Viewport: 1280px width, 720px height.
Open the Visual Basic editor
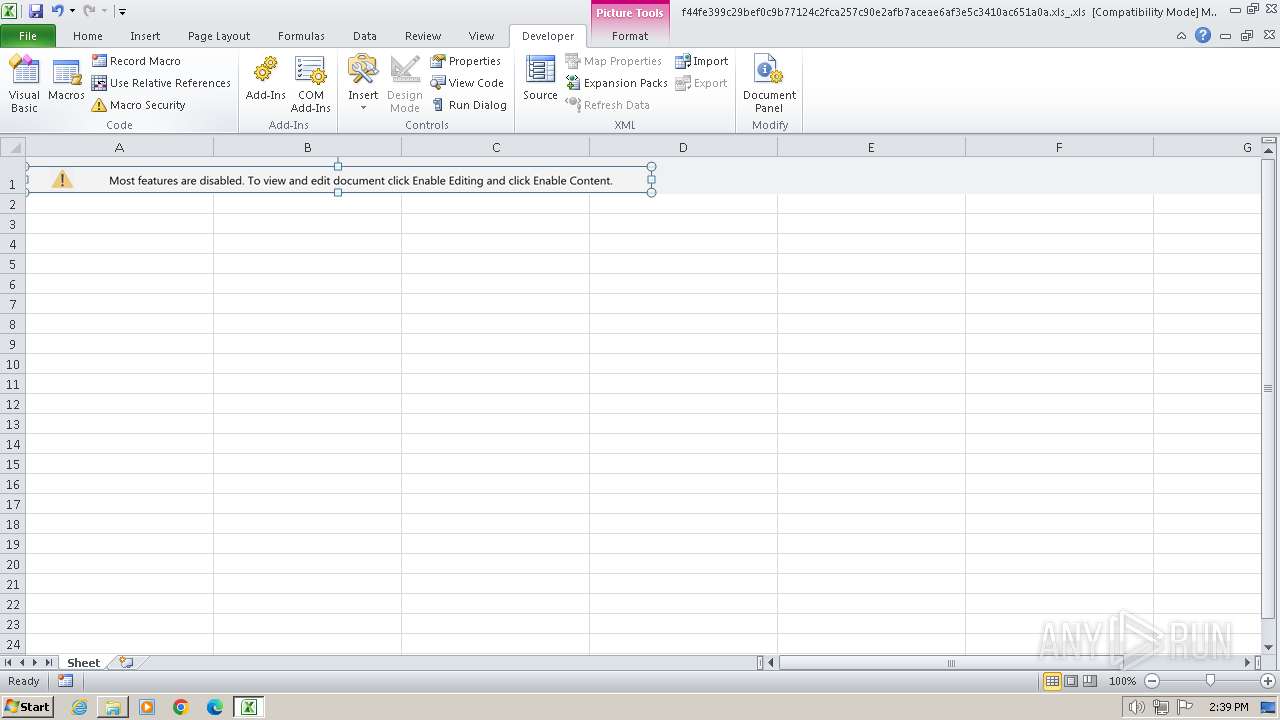click(x=24, y=84)
